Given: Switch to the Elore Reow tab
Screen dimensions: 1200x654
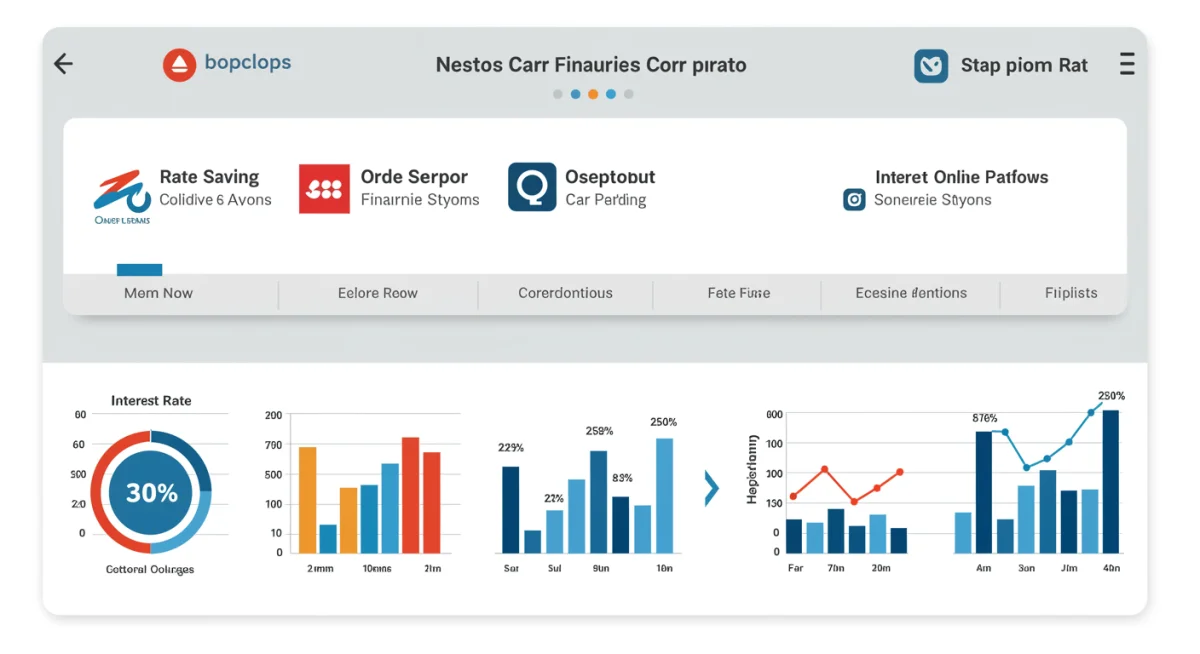Looking at the screenshot, I should pos(378,293).
